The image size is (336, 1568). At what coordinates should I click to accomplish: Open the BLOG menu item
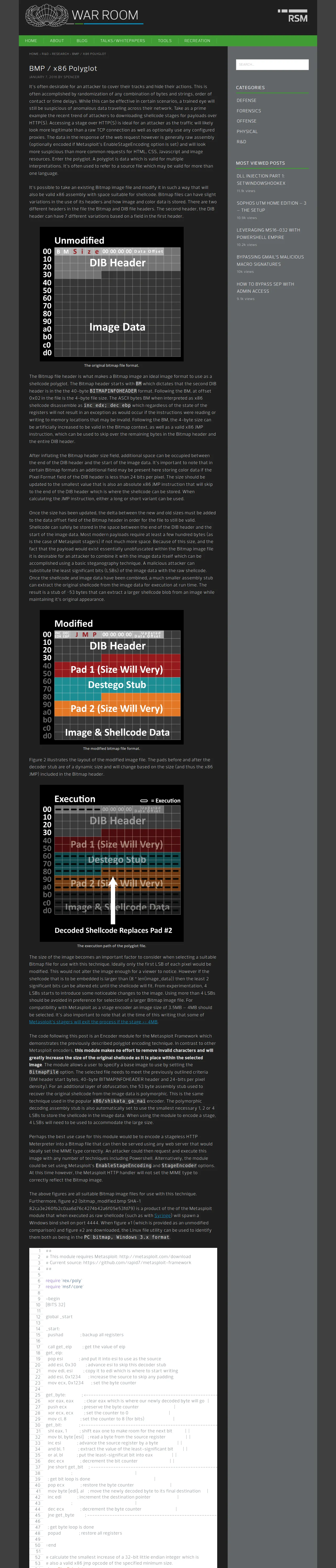[82, 41]
